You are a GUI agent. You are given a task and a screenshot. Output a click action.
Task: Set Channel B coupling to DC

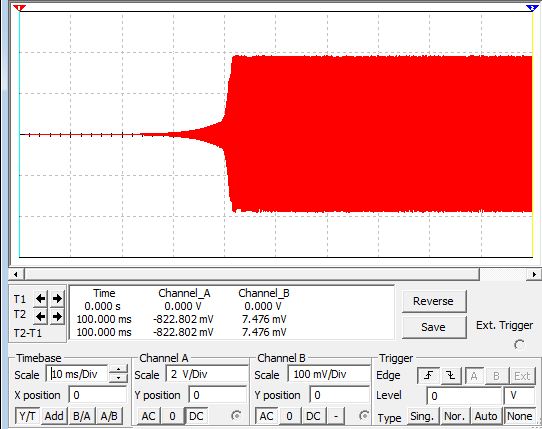tap(313, 416)
